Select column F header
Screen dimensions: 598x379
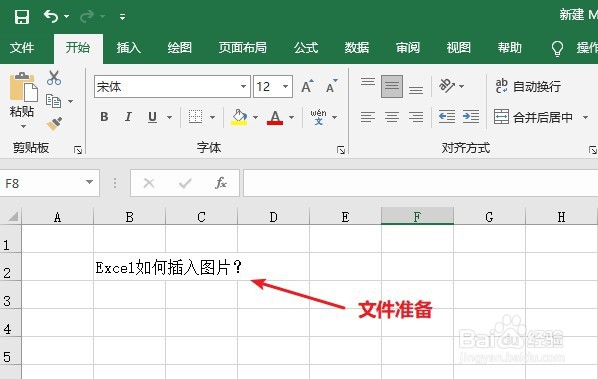point(417,217)
